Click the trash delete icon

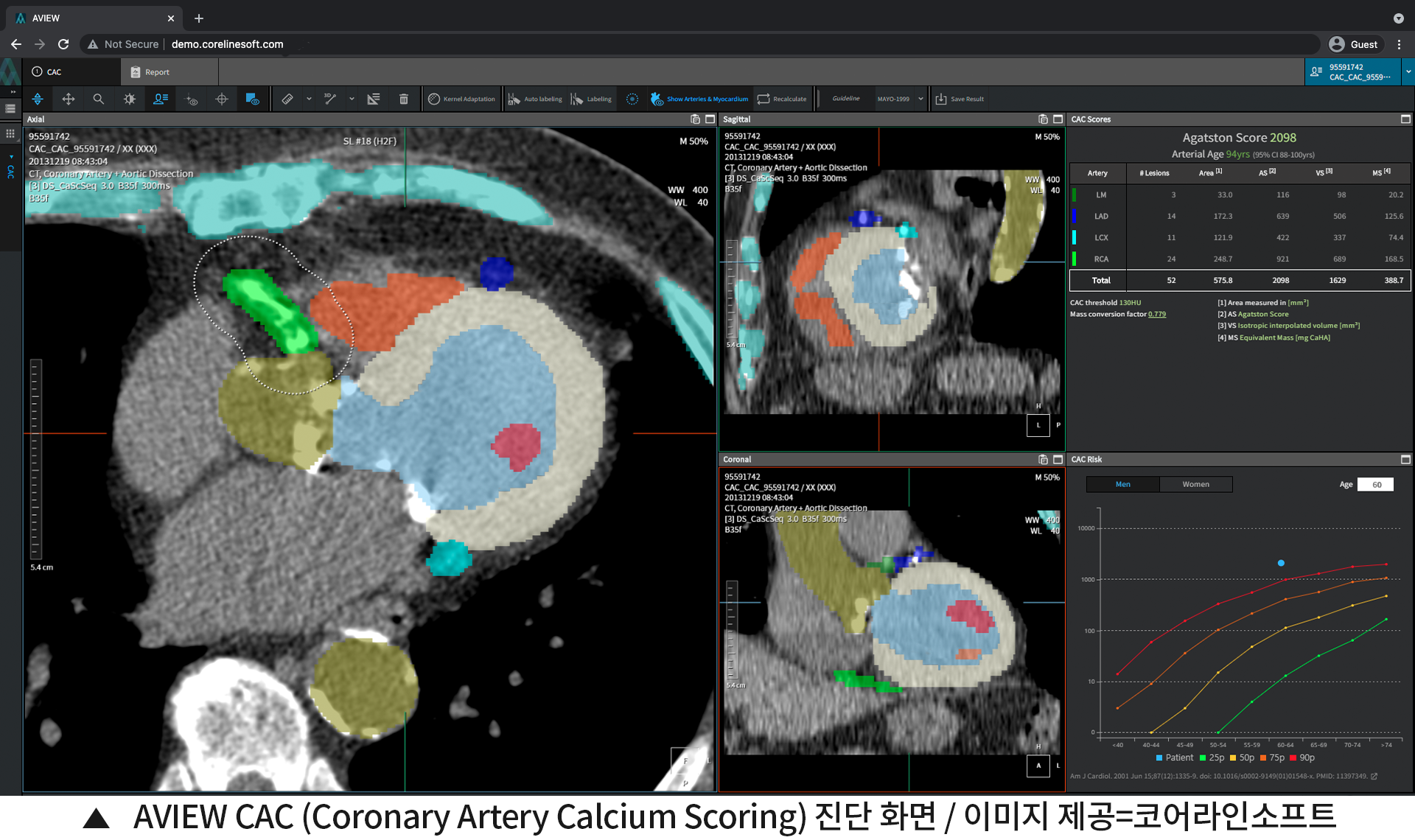coord(404,99)
